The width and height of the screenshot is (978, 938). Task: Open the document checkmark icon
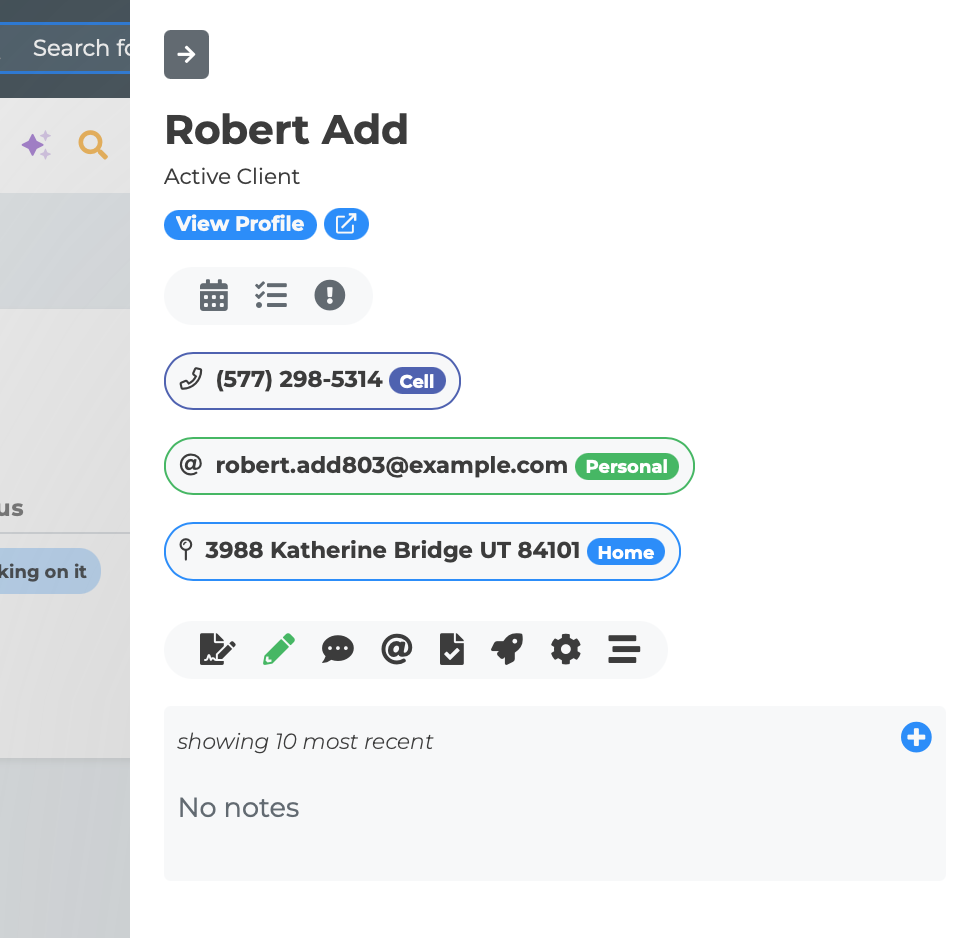coord(452,650)
